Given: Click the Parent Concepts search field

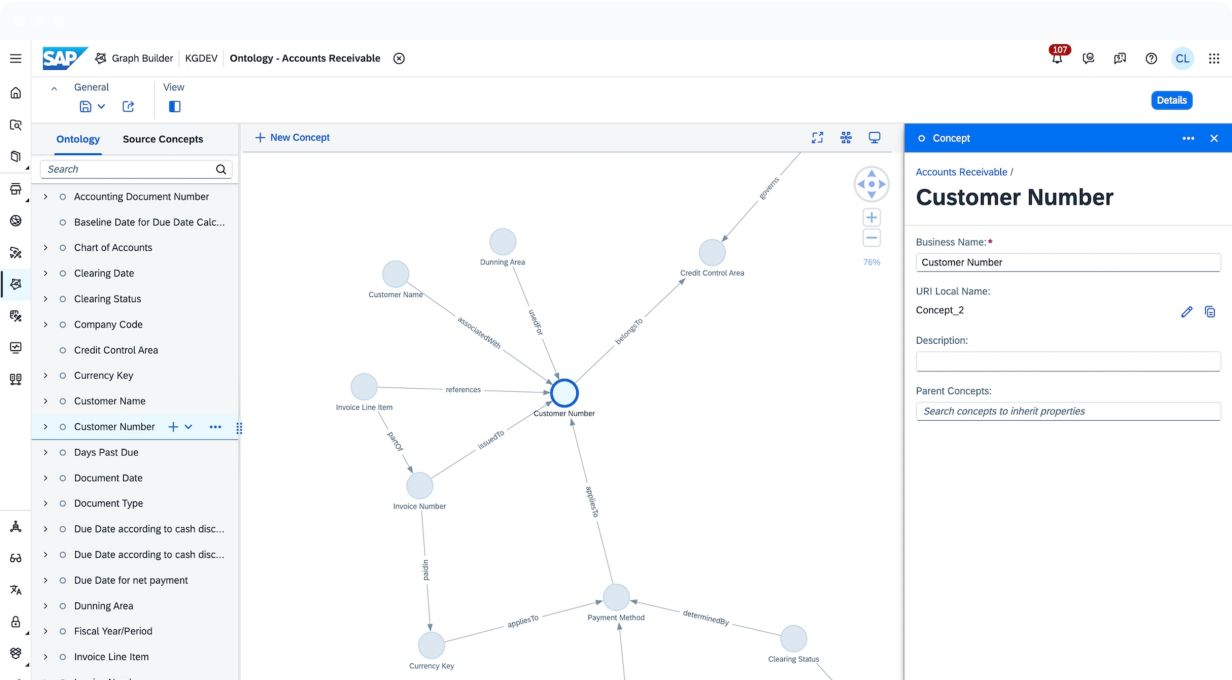Looking at the screenshot, I should (1067, 411).
